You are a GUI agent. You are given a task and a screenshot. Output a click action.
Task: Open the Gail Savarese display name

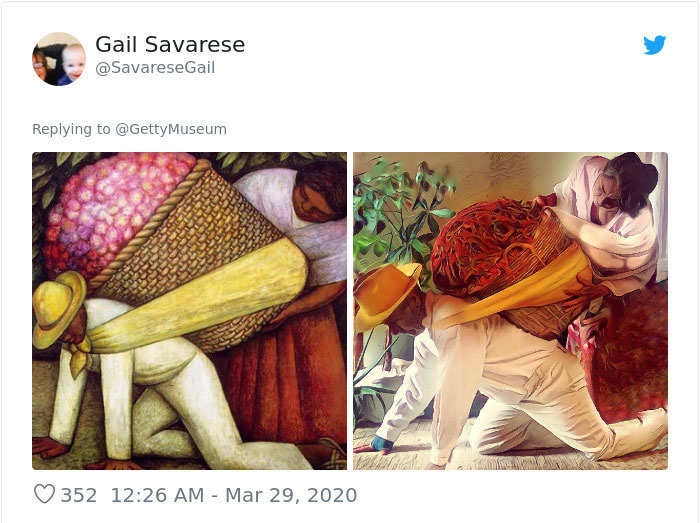coord(170,44)
